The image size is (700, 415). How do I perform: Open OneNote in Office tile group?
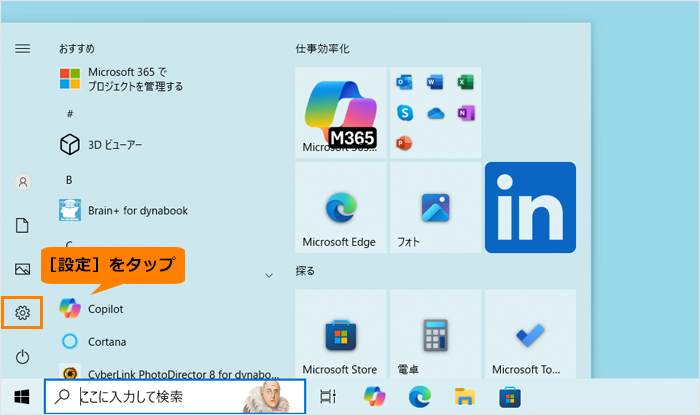(x=466, y=113)
